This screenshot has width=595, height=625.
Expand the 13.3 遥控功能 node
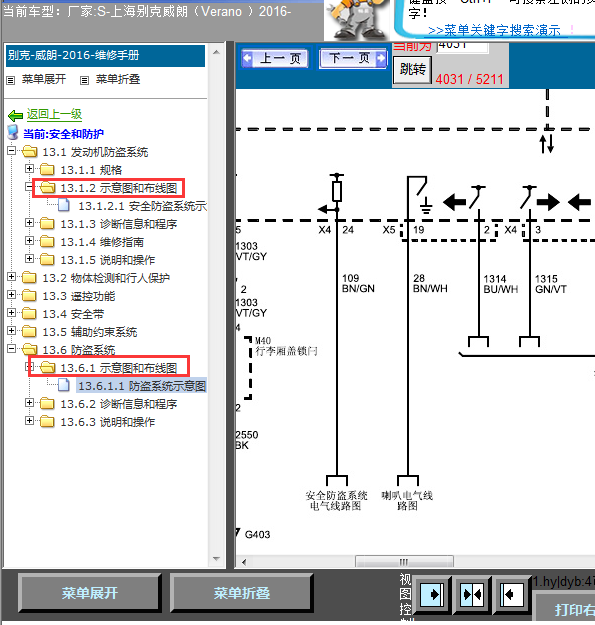click(x=11, y=295)
